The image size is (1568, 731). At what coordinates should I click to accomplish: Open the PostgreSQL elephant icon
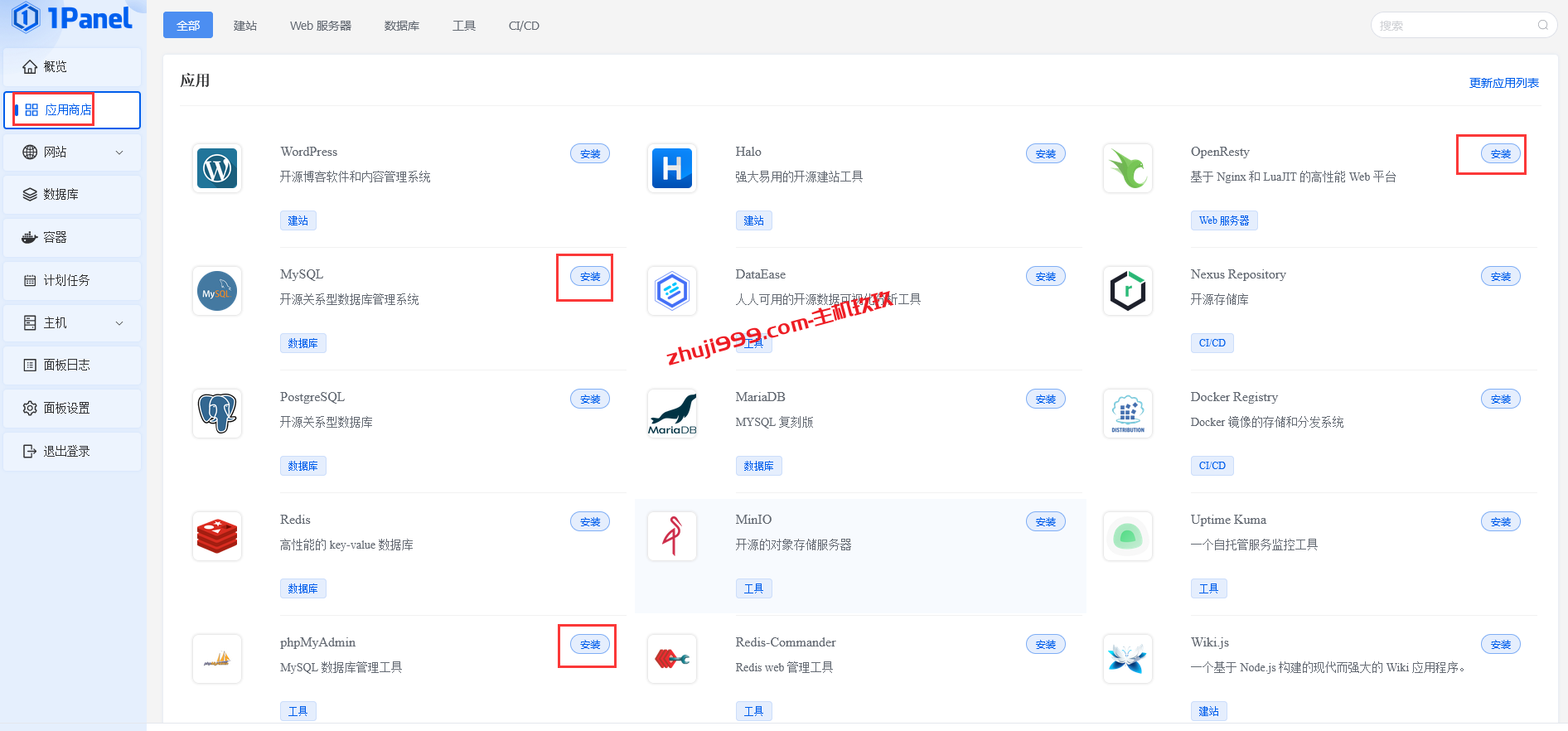[x=217, y=414]
